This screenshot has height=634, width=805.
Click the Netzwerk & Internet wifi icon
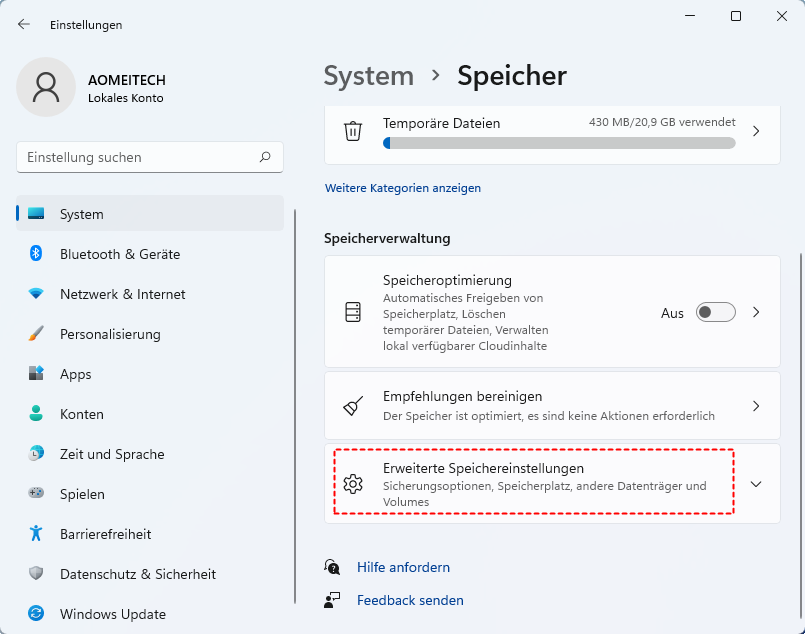coord(36,294)
